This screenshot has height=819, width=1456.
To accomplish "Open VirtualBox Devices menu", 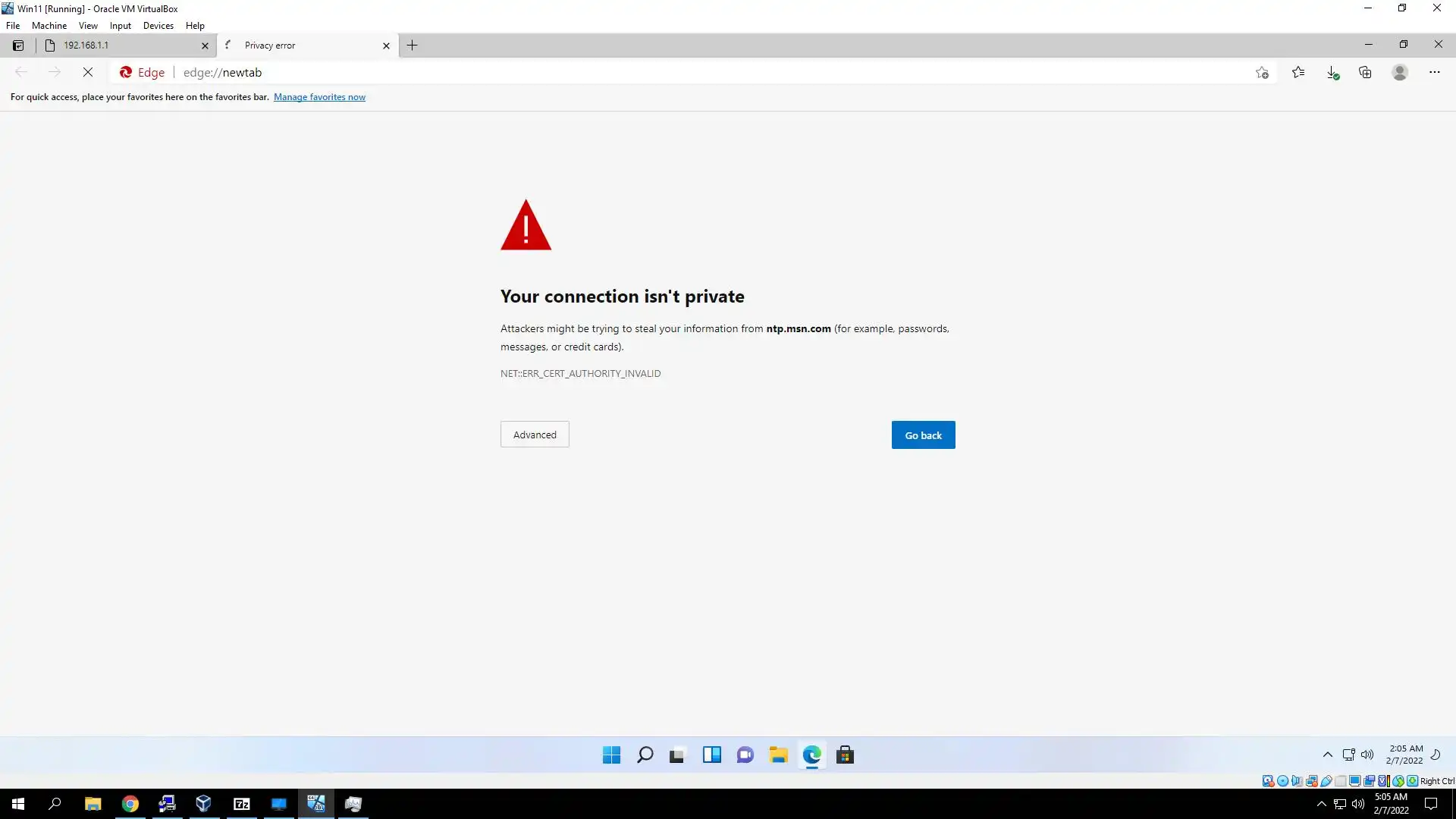I will [158, 25].
